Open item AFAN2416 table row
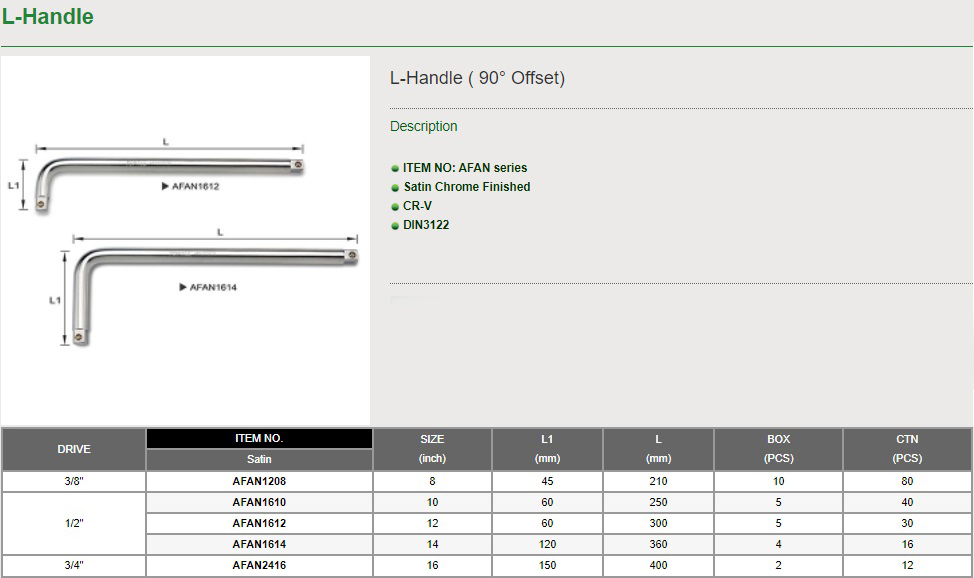Screen dimensions: 974x578 259,566
